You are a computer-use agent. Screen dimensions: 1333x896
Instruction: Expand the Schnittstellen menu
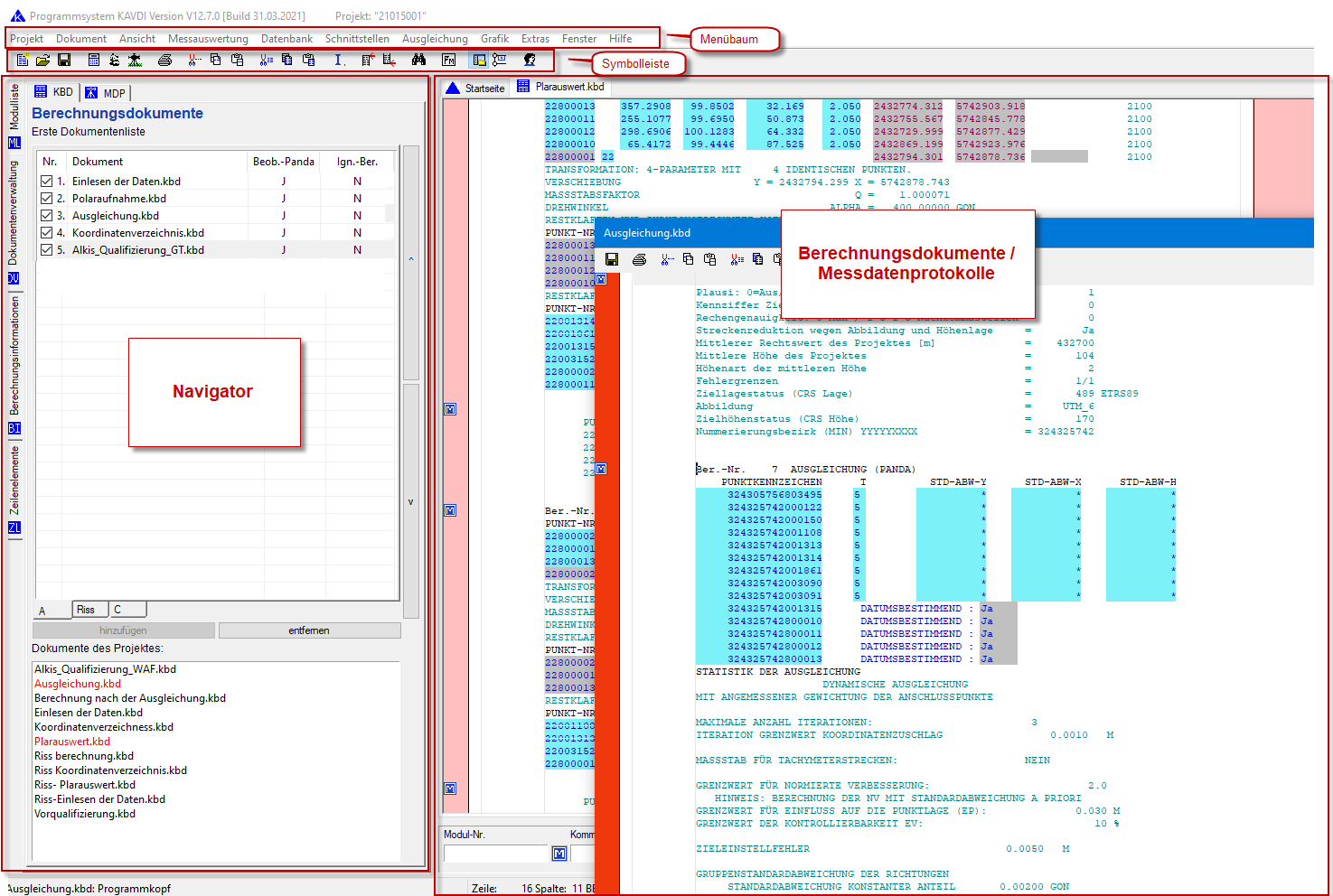(357, 39)
